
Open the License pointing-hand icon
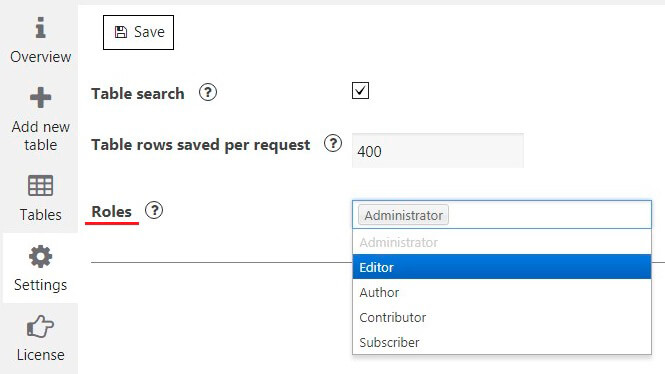[40, 327]
